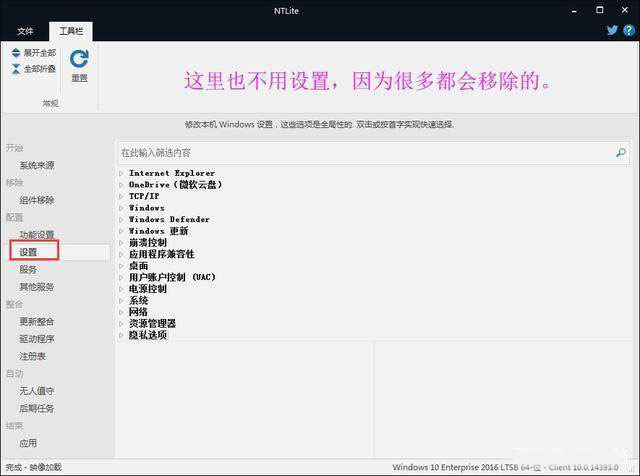
Task: Switch to the 工具栏 tab
Action: tap(71, 31)
